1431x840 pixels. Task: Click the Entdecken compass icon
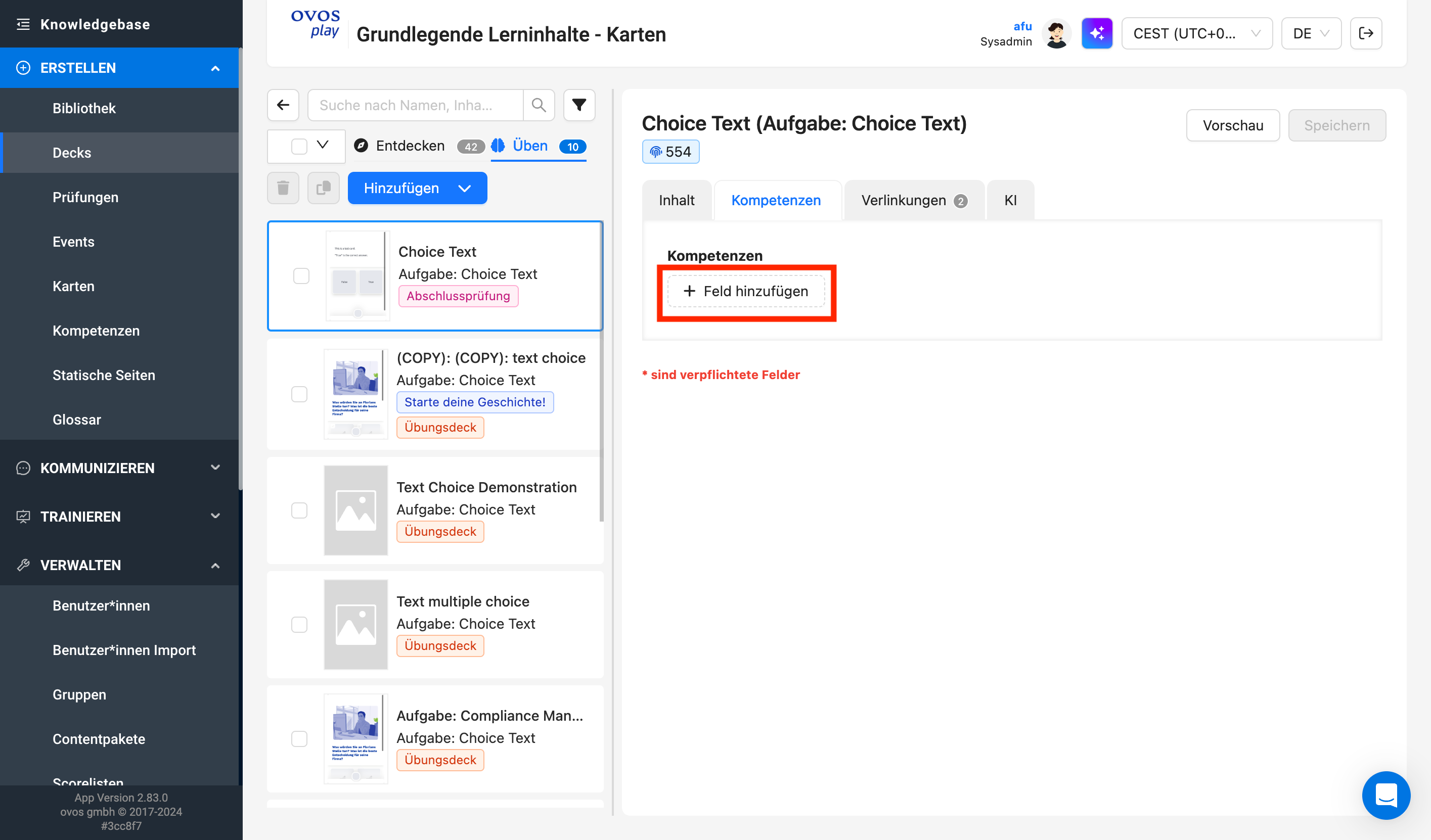click(361, 146)
